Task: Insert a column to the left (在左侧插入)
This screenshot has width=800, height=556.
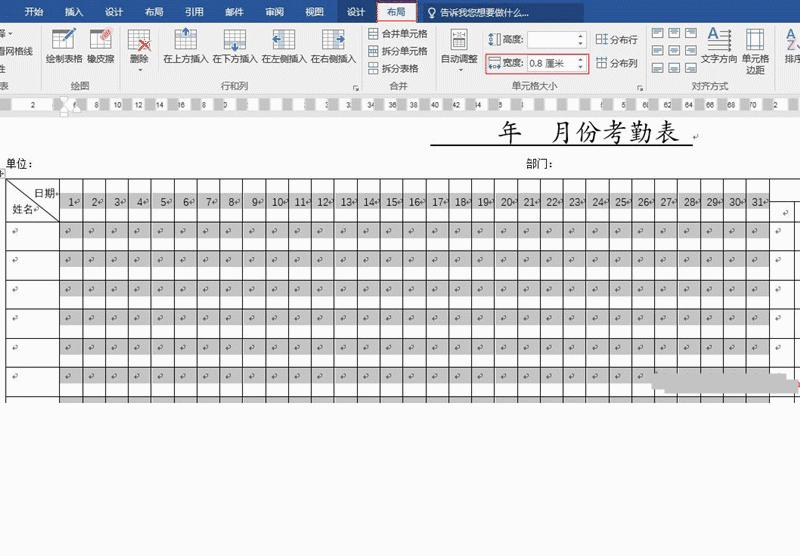Action: [284, 46]
